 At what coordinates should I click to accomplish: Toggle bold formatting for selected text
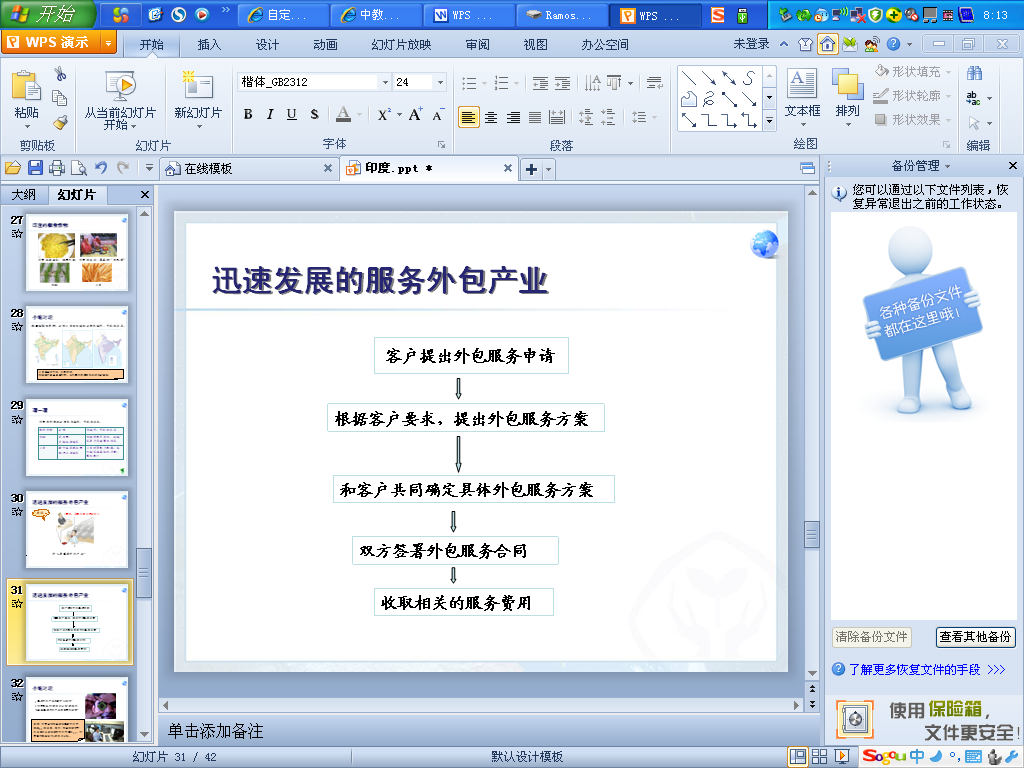click(x=247, y=116)
